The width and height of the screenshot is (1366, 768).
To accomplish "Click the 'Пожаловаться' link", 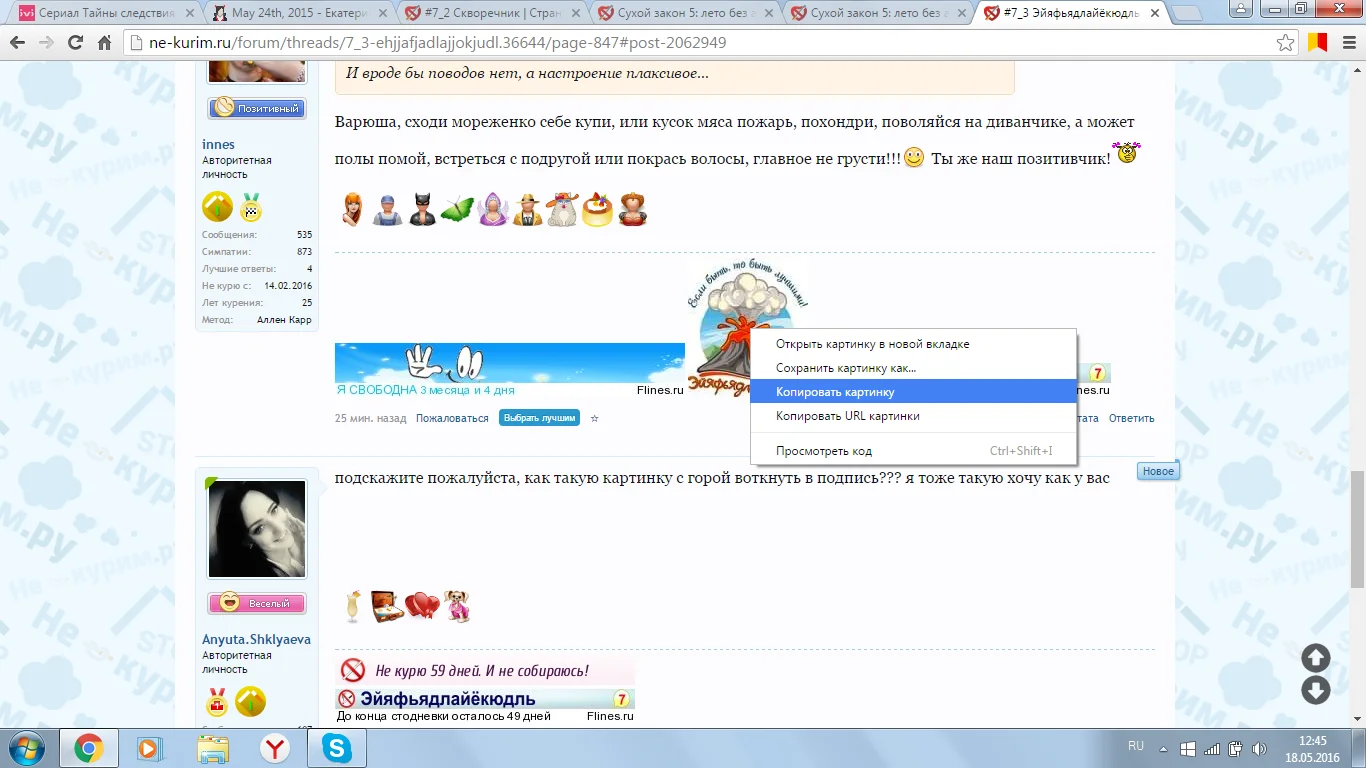I will pos(452,418).
